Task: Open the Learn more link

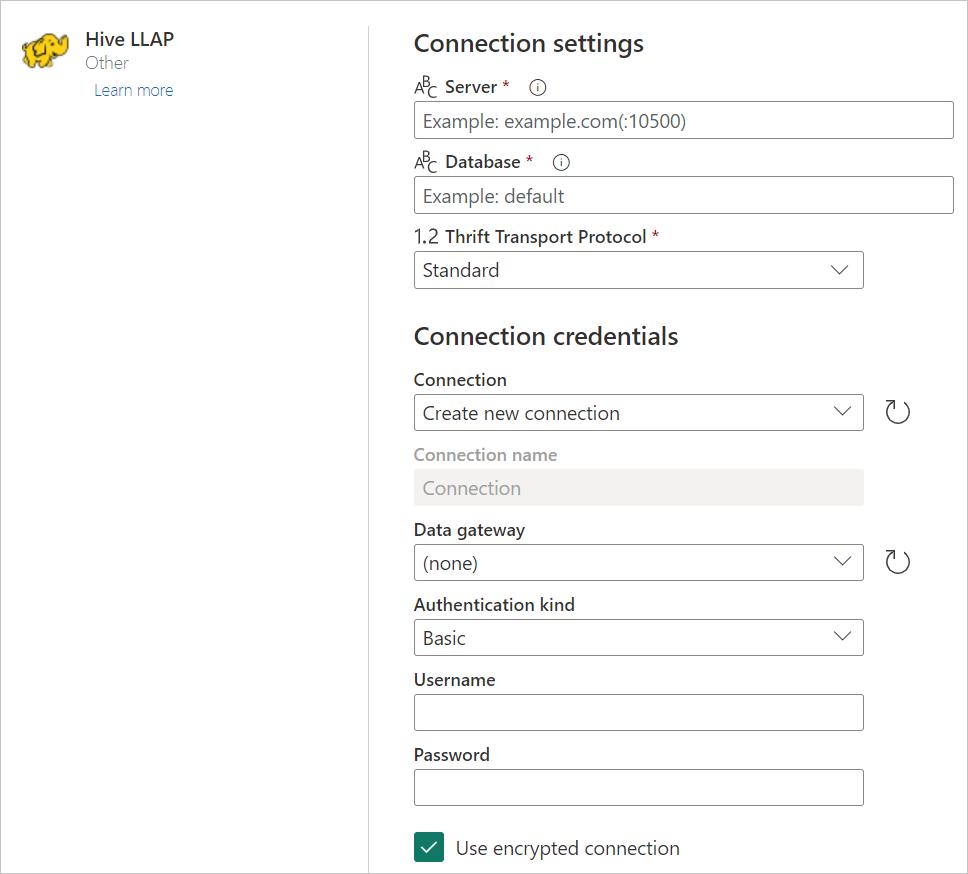Action: 133,90
